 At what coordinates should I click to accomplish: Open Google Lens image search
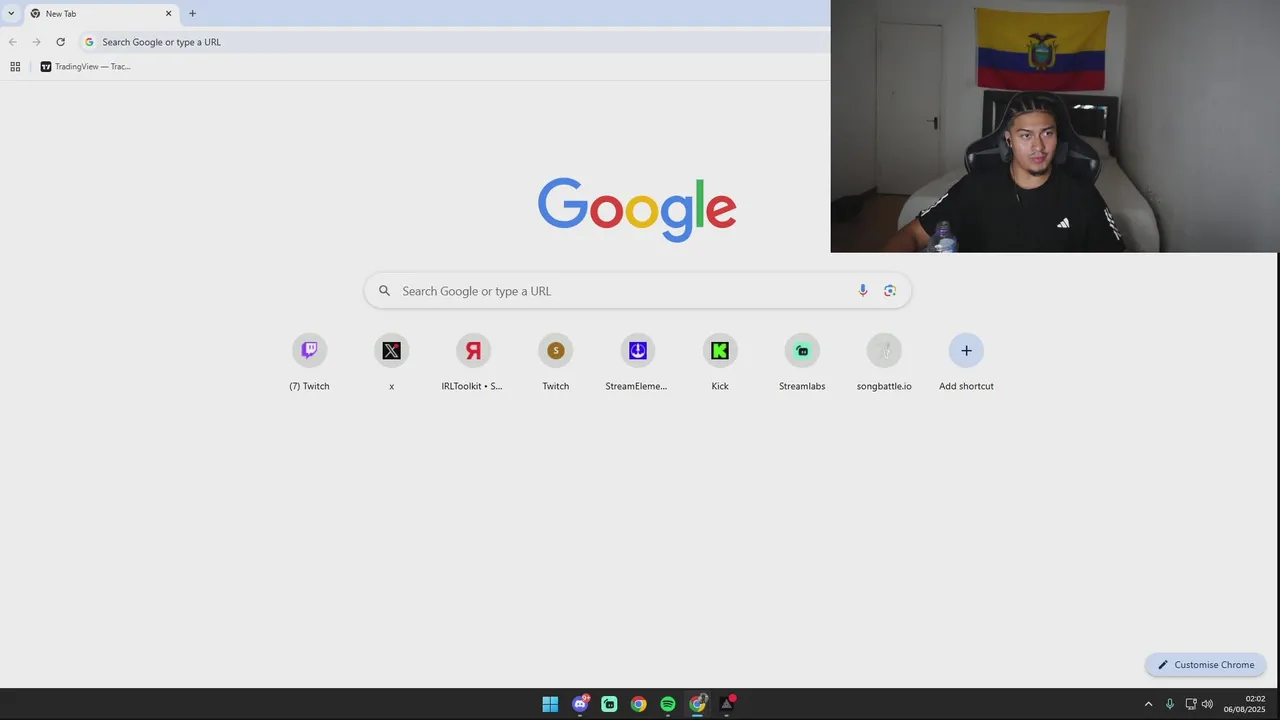pyautogui.click(x=890, y=291)
